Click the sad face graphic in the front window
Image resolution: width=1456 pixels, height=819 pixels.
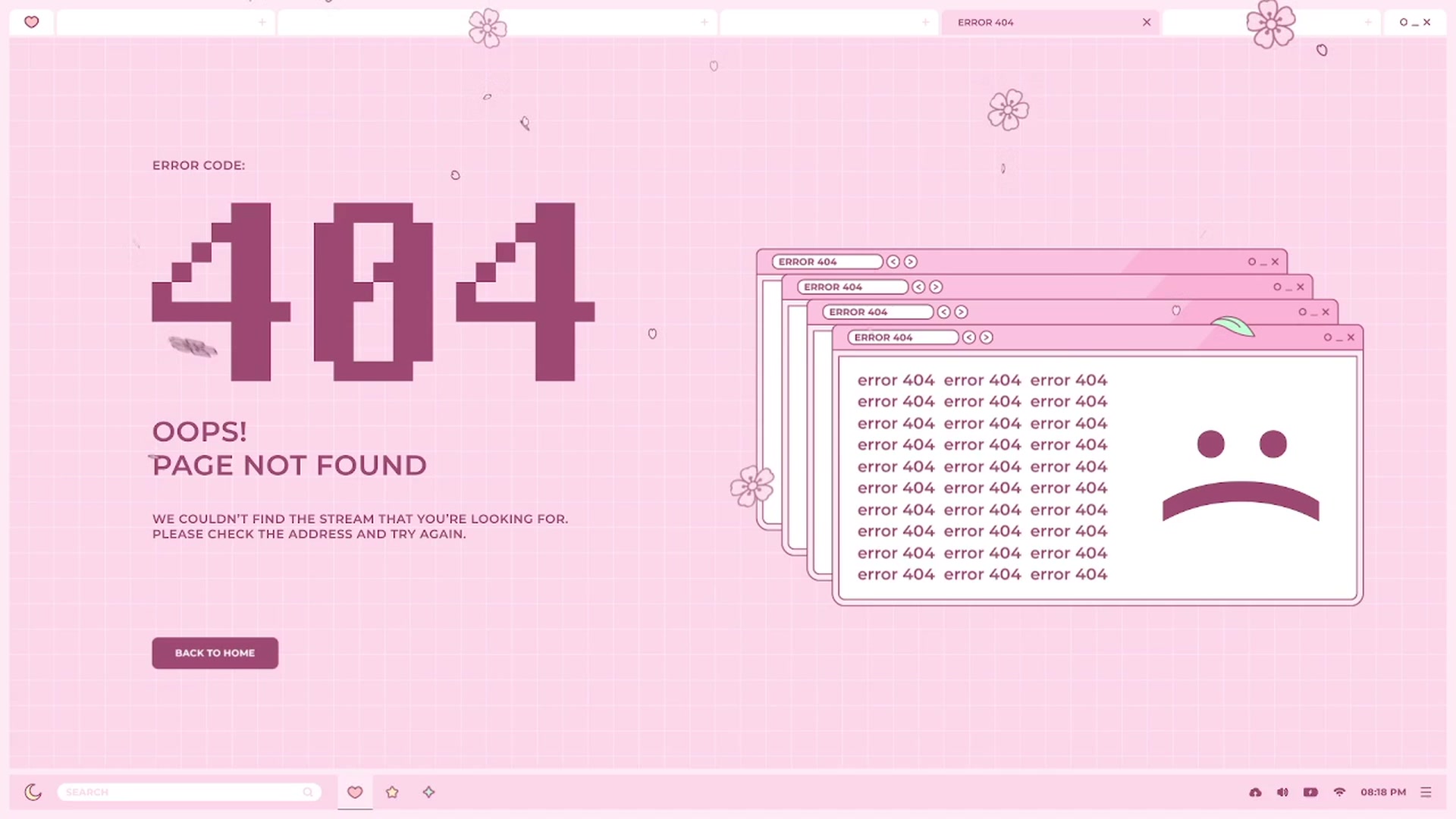(x=1241, y=475)
